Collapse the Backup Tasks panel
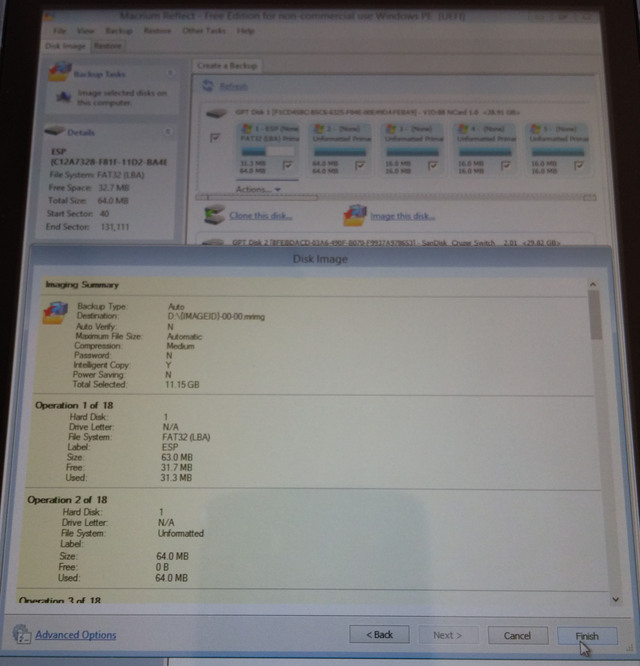This screenshot has height=666, width=640. click(x=170, y=73)
